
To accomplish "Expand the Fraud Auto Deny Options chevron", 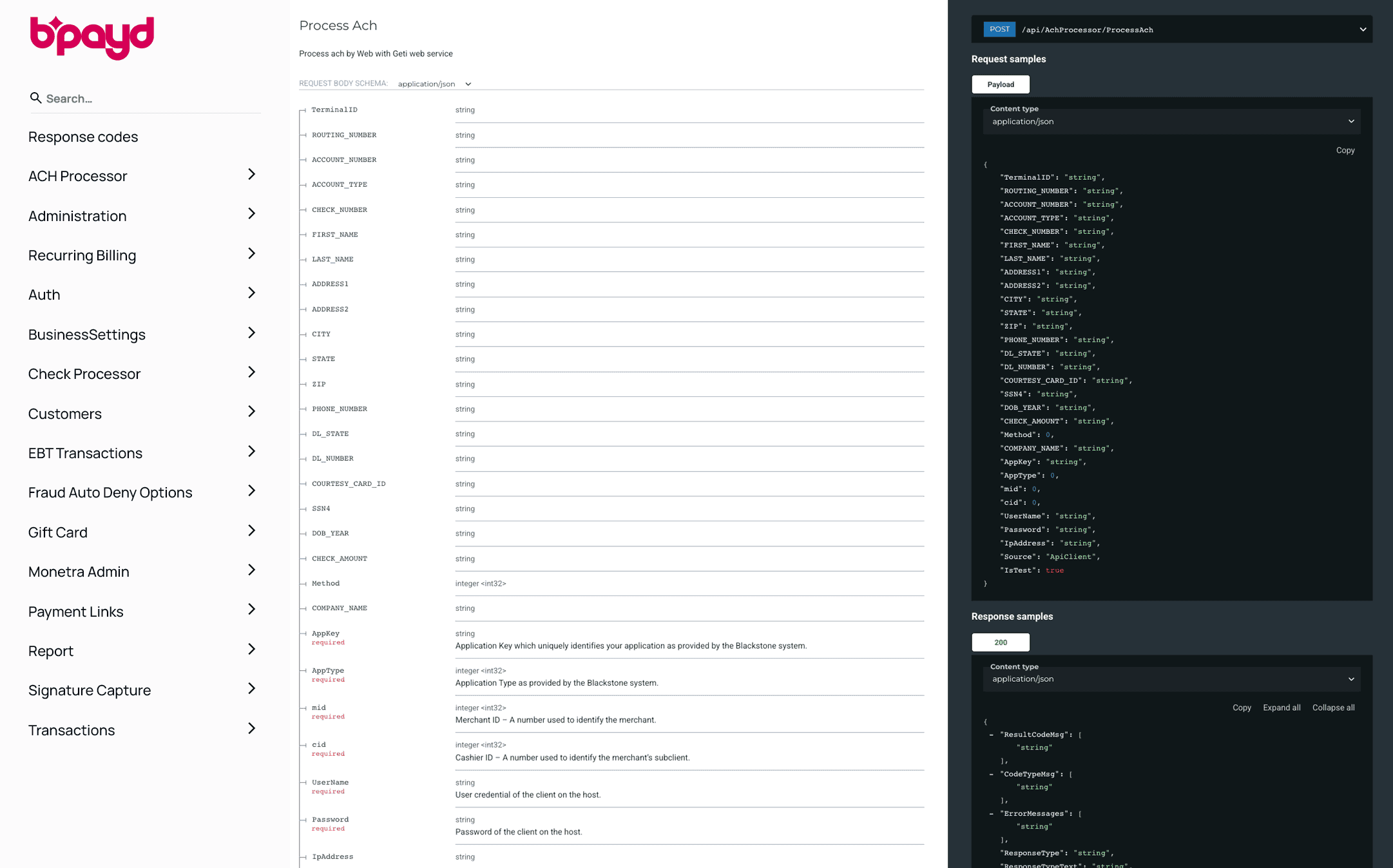I will click(x=252, y=491).
